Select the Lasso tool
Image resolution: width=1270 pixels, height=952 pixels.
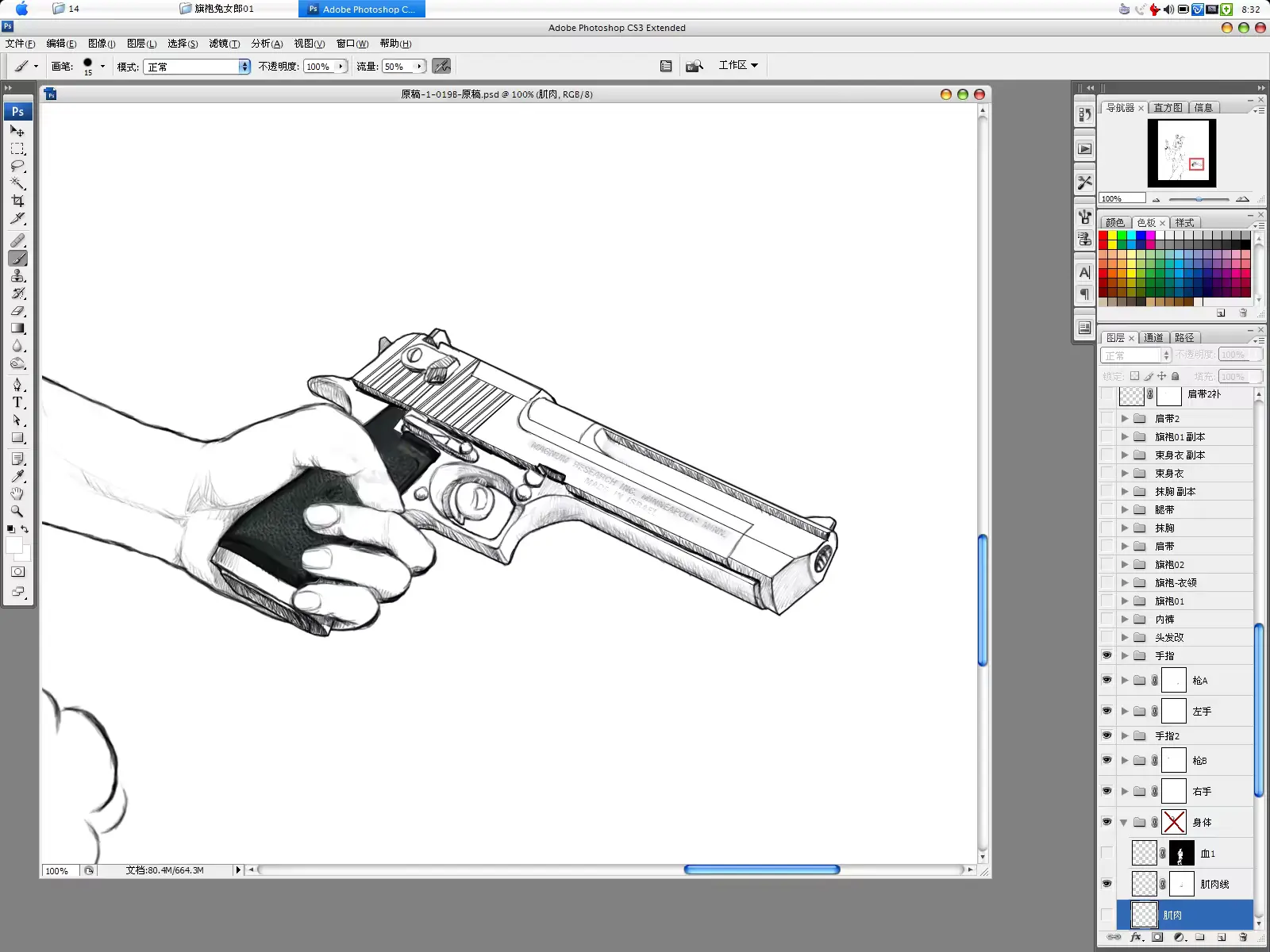pyautogui.click(x=17, y=166)
